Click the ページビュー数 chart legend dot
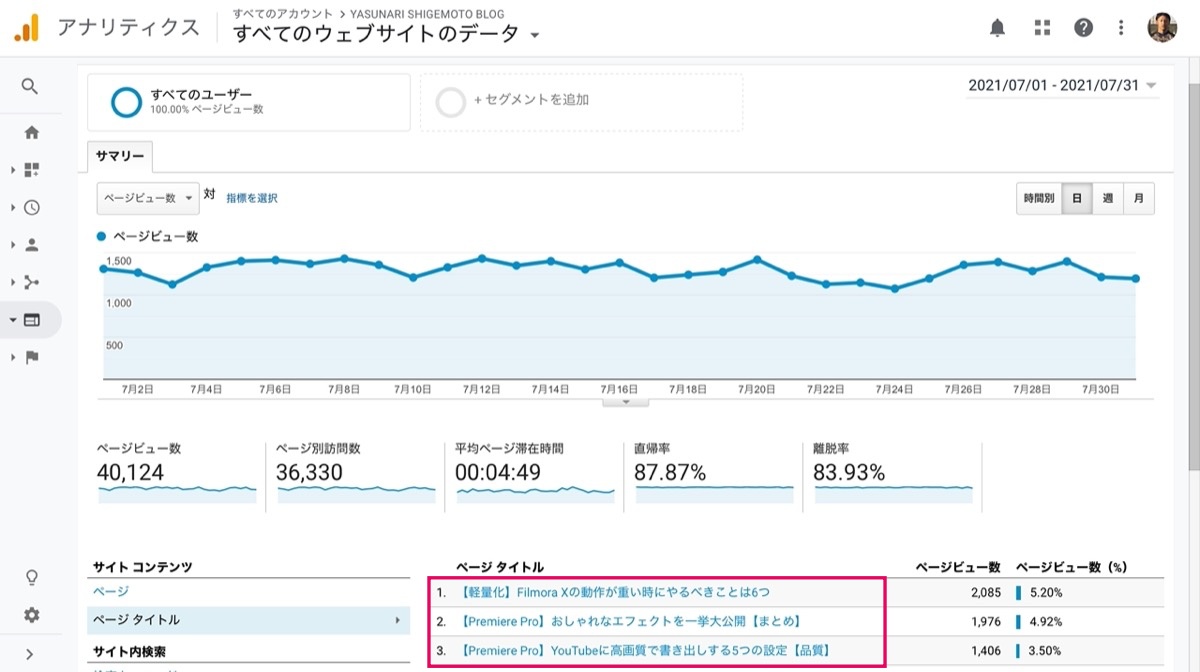Viewport: 1200px width, 672px height. [x=102, y=237]
